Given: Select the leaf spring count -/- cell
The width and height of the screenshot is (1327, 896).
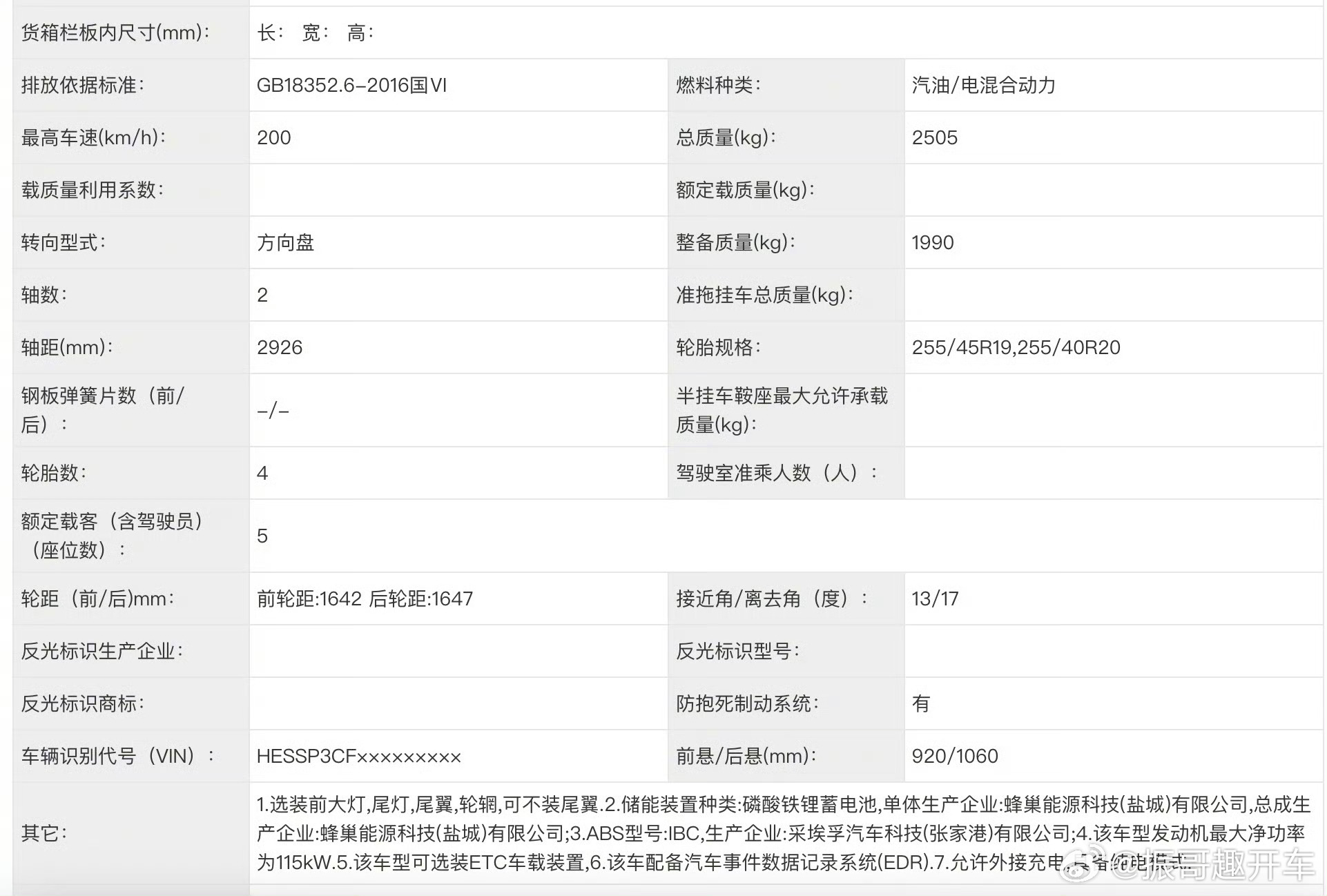Looking at the screenshot, I should (273, 411).
